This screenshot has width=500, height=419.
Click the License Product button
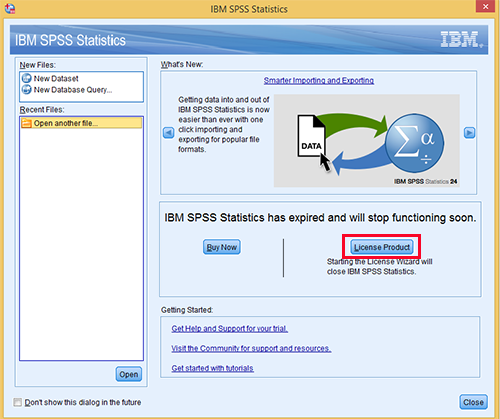[x=382, y=247]
